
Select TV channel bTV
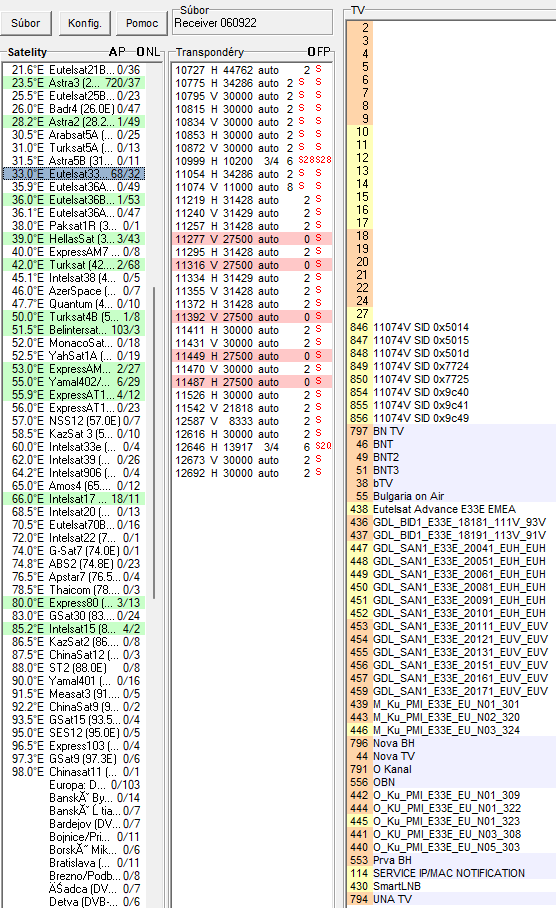click(x=451, y=483)
